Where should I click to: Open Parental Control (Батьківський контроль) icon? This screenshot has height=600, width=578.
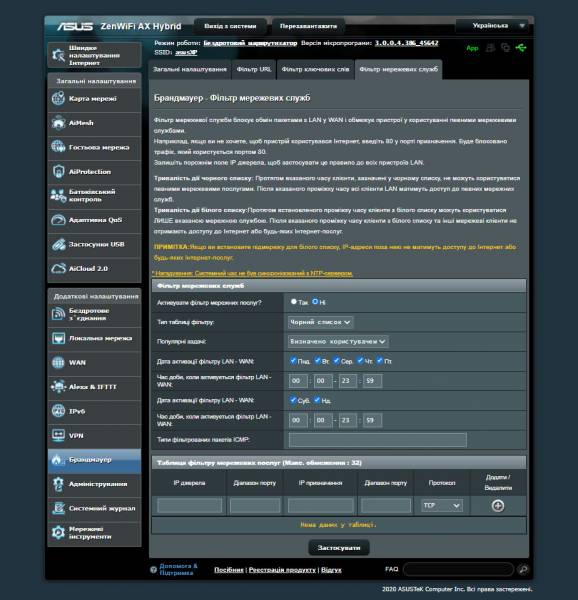pyautogui.click(x=59, y=196)
